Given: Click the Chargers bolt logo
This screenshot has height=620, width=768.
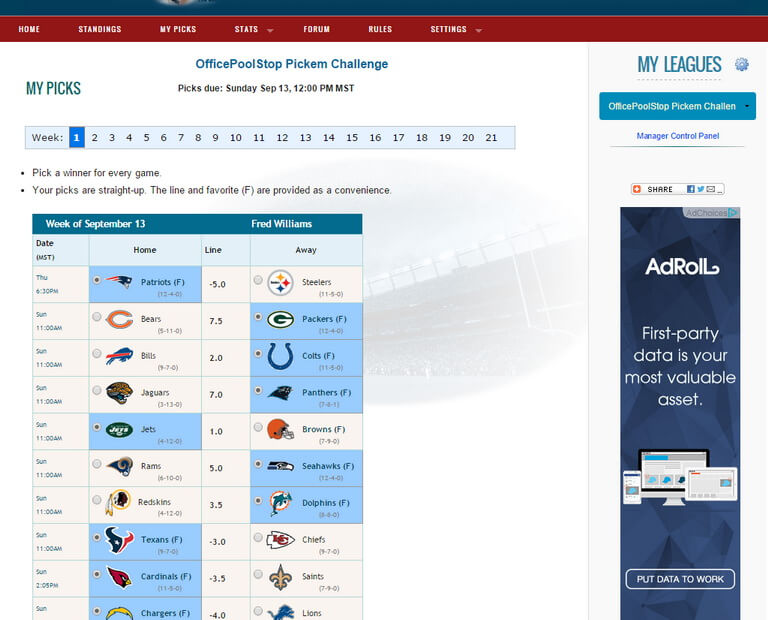Looking at the screenshot, I should [x=120, y=613].
